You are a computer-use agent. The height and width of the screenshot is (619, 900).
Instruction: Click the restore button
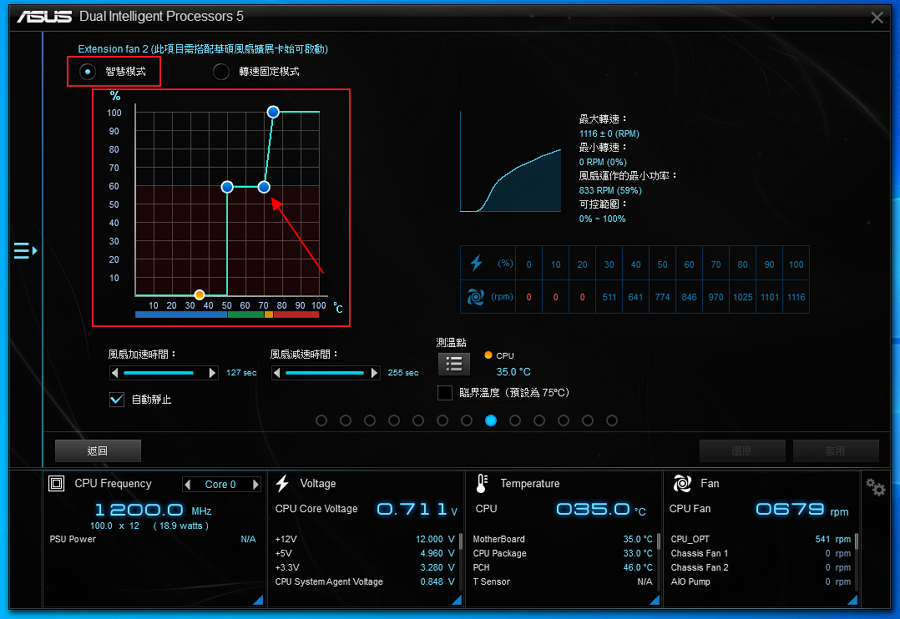click(742, 451)
